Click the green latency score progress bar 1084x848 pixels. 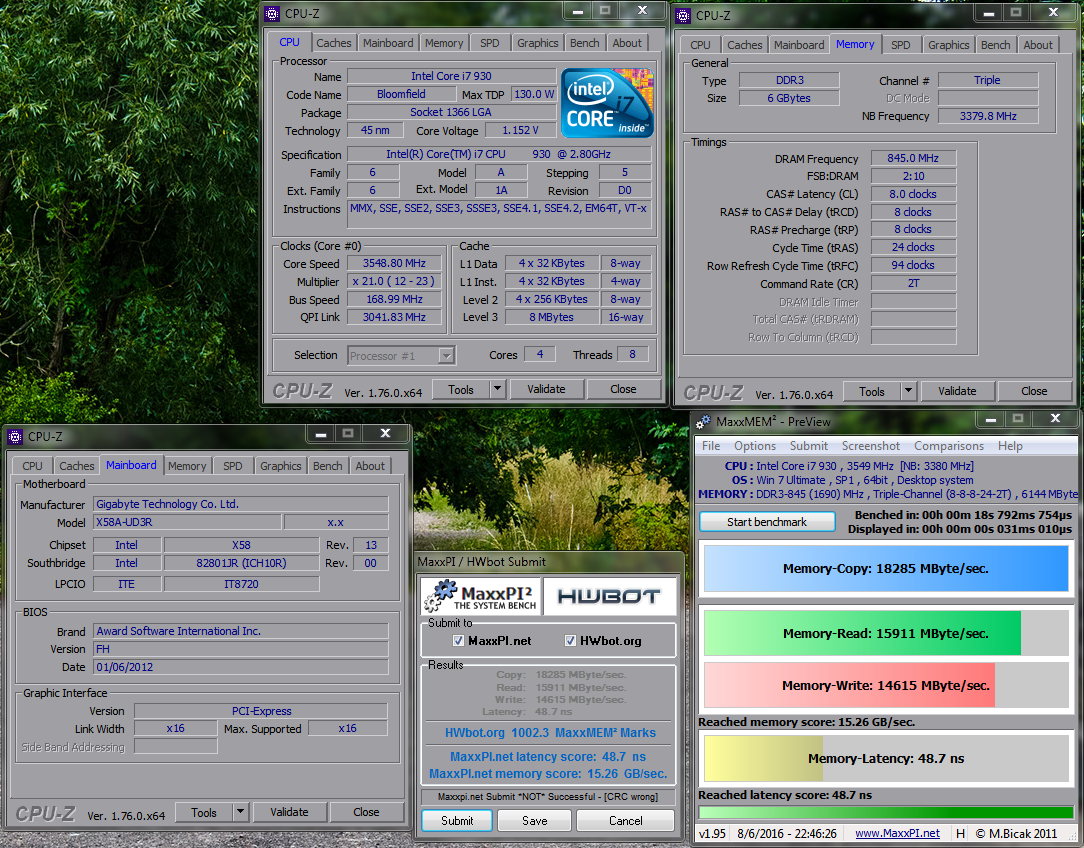(x=886, y=812)
